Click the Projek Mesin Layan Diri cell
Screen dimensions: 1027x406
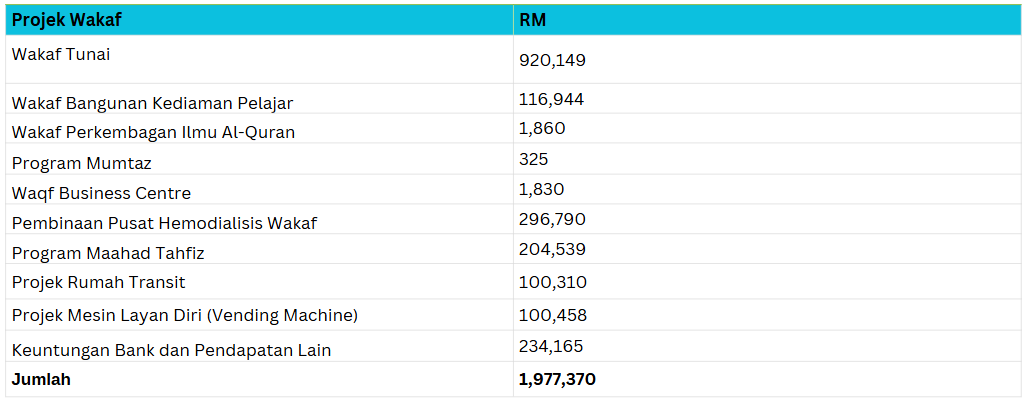pos(185,316)
